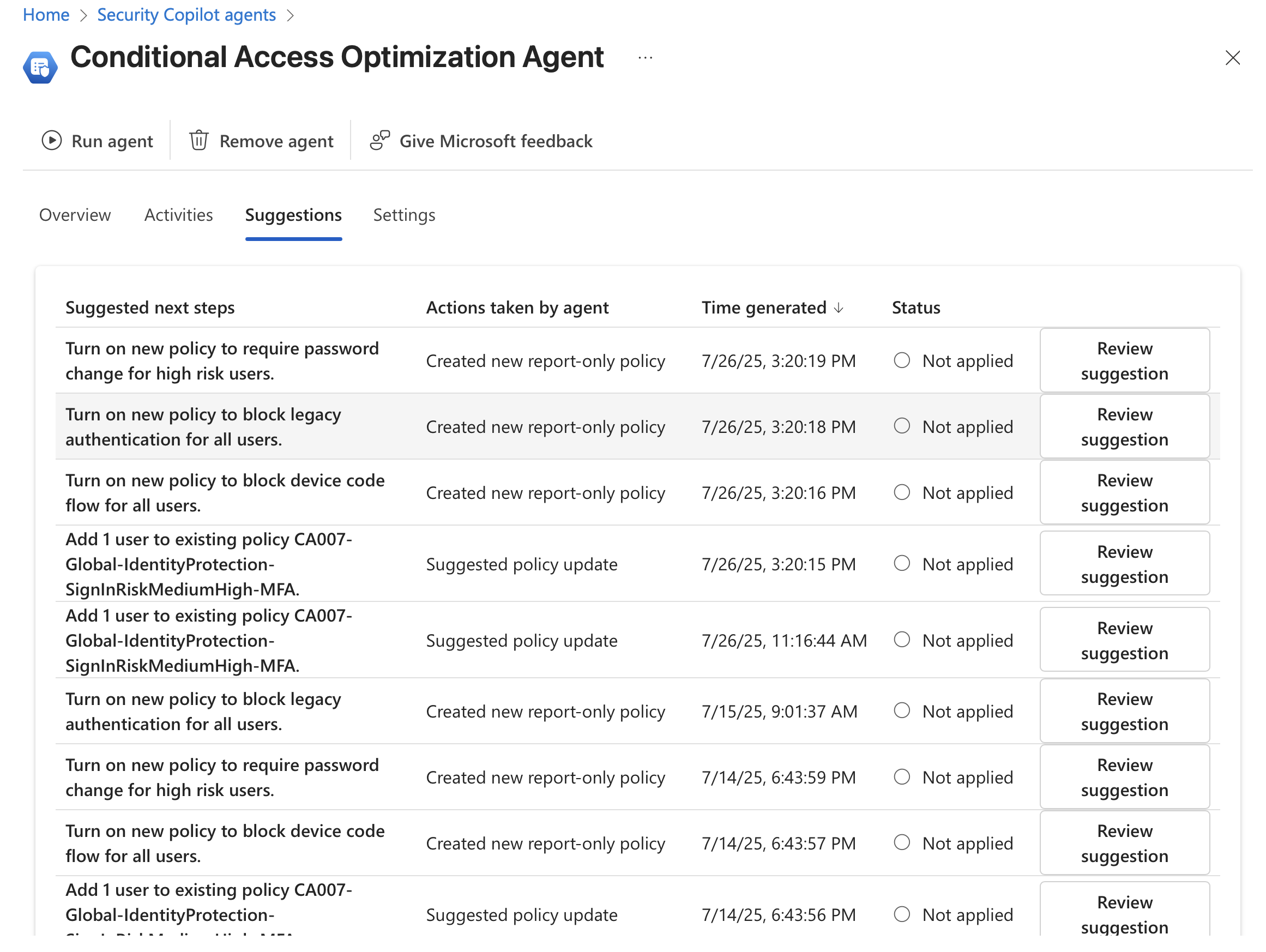
Task: Click status circle for 11:16:44 AM row
Action: (x=902, y=640)
